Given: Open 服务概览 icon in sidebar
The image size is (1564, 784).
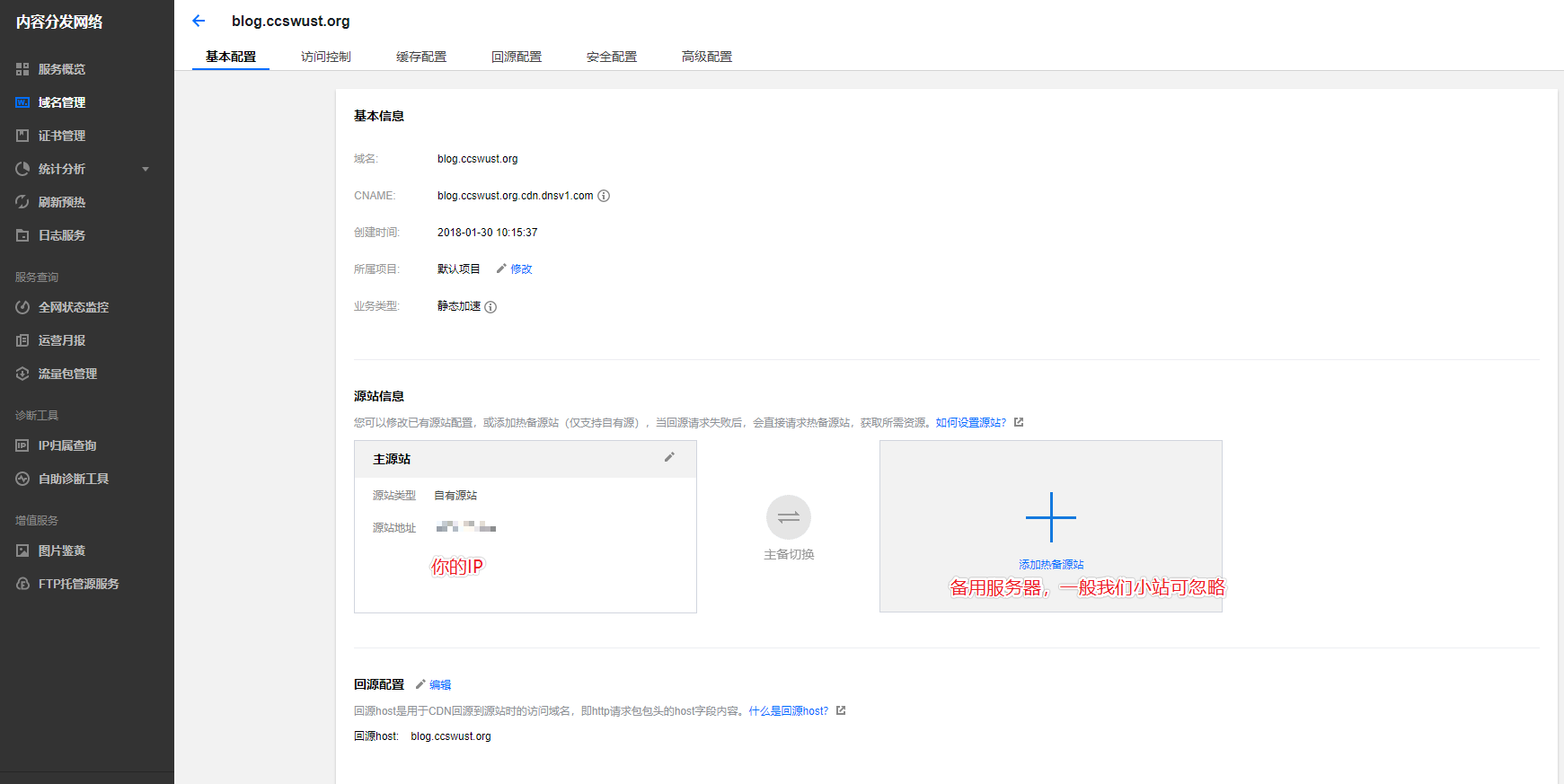Looking at the screenshot, I should [22, 69].
